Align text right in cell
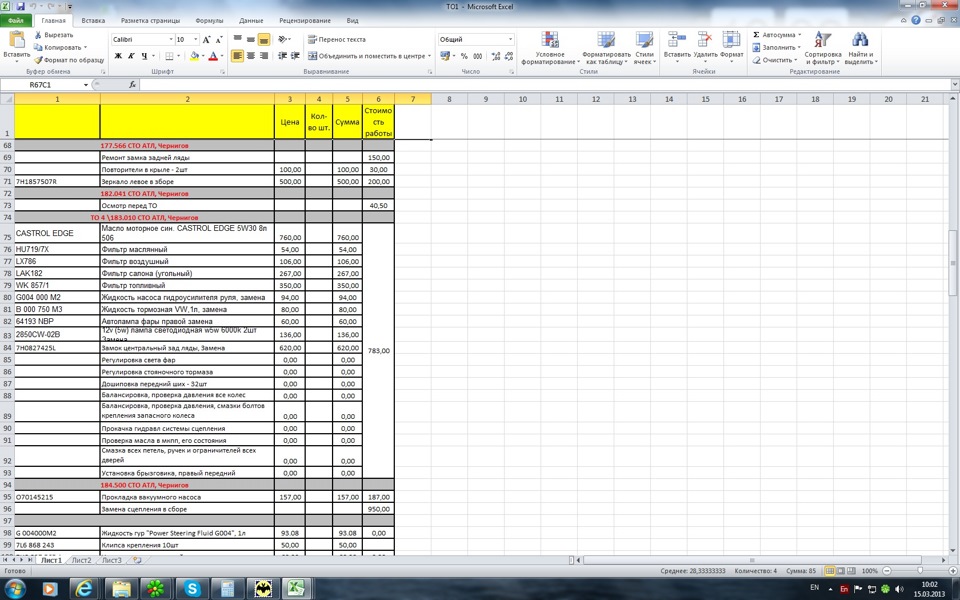960x600 pixels. [x=264, y=56]
